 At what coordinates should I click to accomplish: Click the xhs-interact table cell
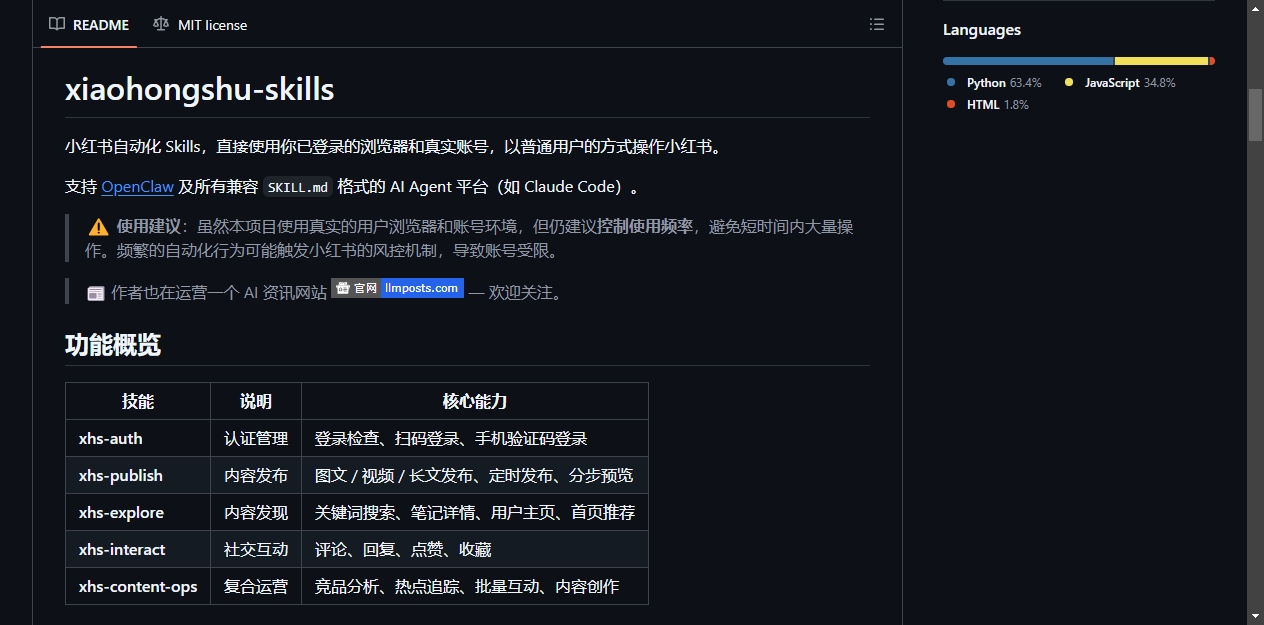click(138, 549)
